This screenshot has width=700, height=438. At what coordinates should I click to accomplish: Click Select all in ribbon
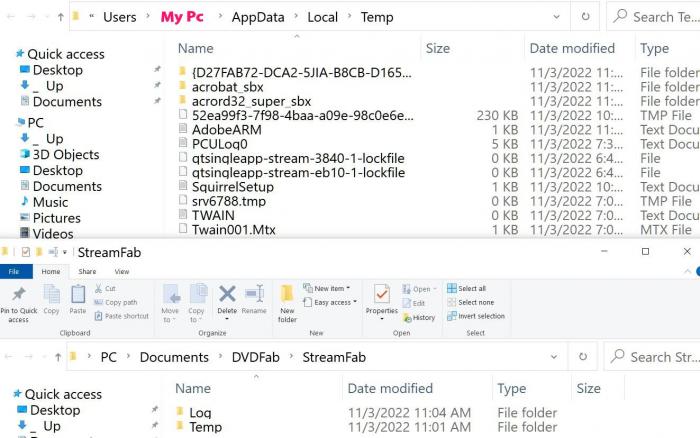coord(467,288)
